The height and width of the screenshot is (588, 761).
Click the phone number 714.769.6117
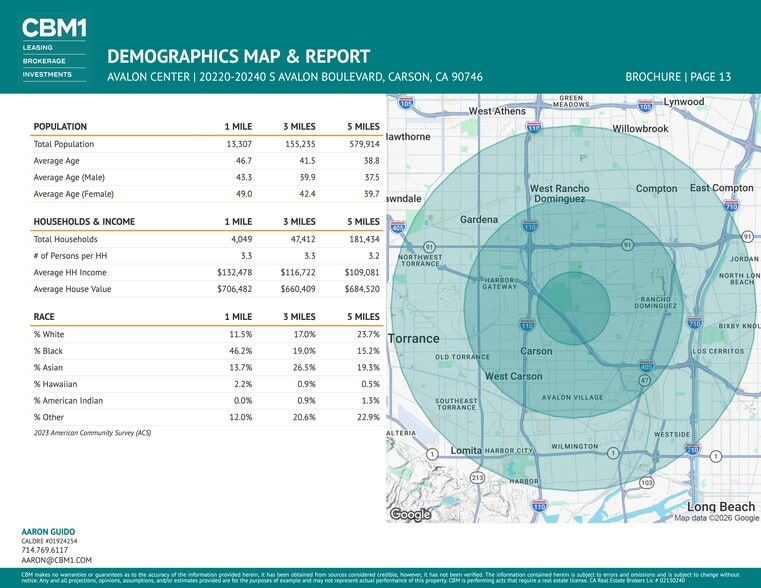coord(45,550)
